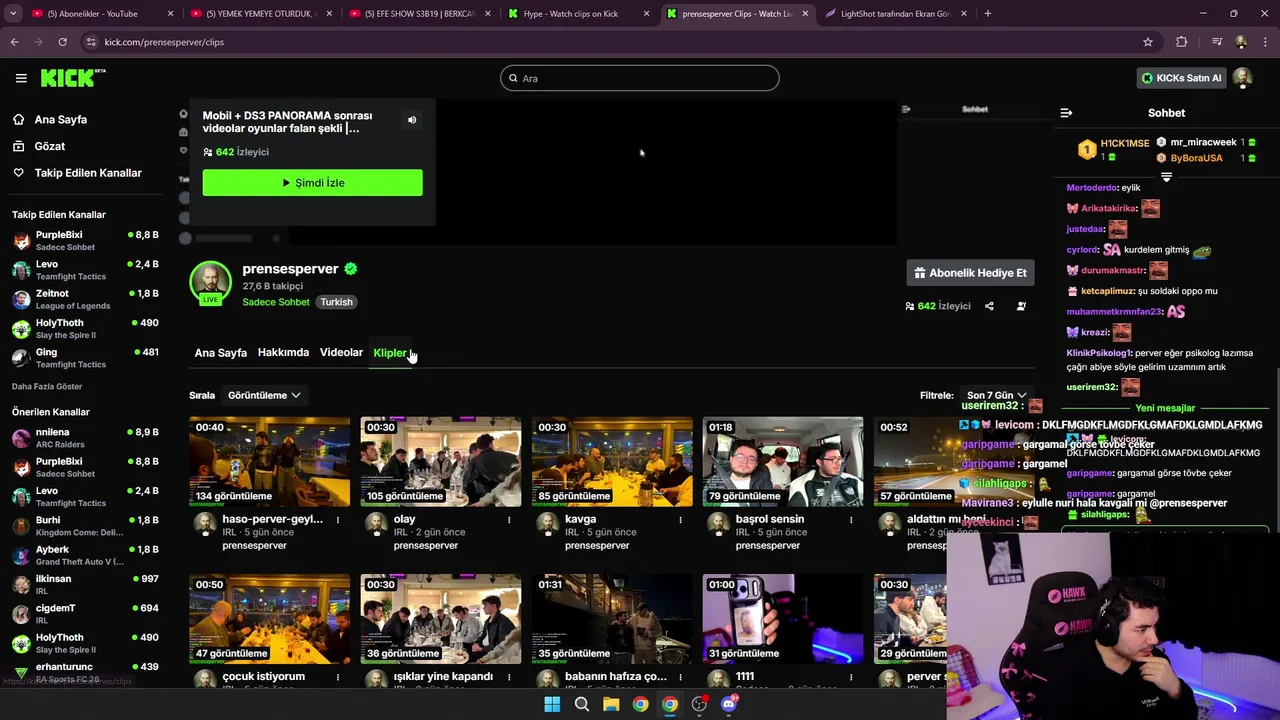Viewport: 1280px width, 720px height.
Task: Open three-dot menu for 'başrol sensin' clip
Action: pos(851,520)
